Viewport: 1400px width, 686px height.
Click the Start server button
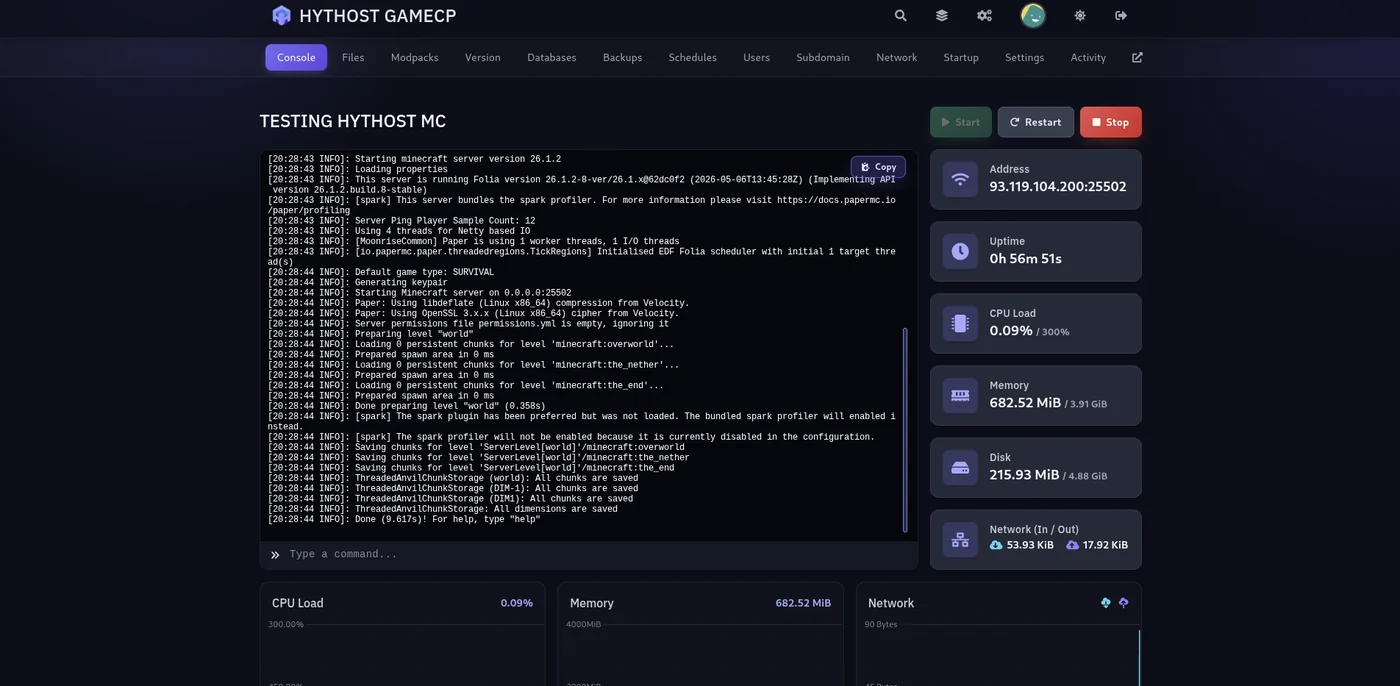[x=961, y=122]
